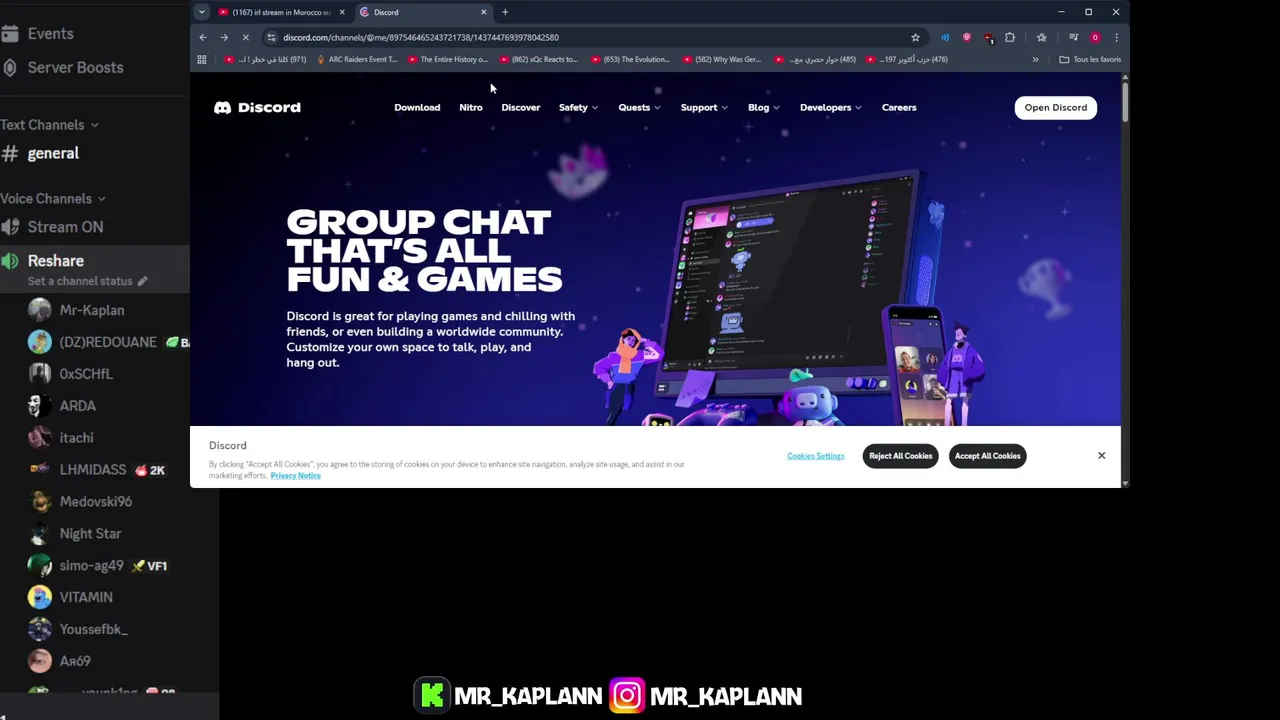Click VITAMIN's avatar in voice list

pyautogui.click(x=39, y=597)
